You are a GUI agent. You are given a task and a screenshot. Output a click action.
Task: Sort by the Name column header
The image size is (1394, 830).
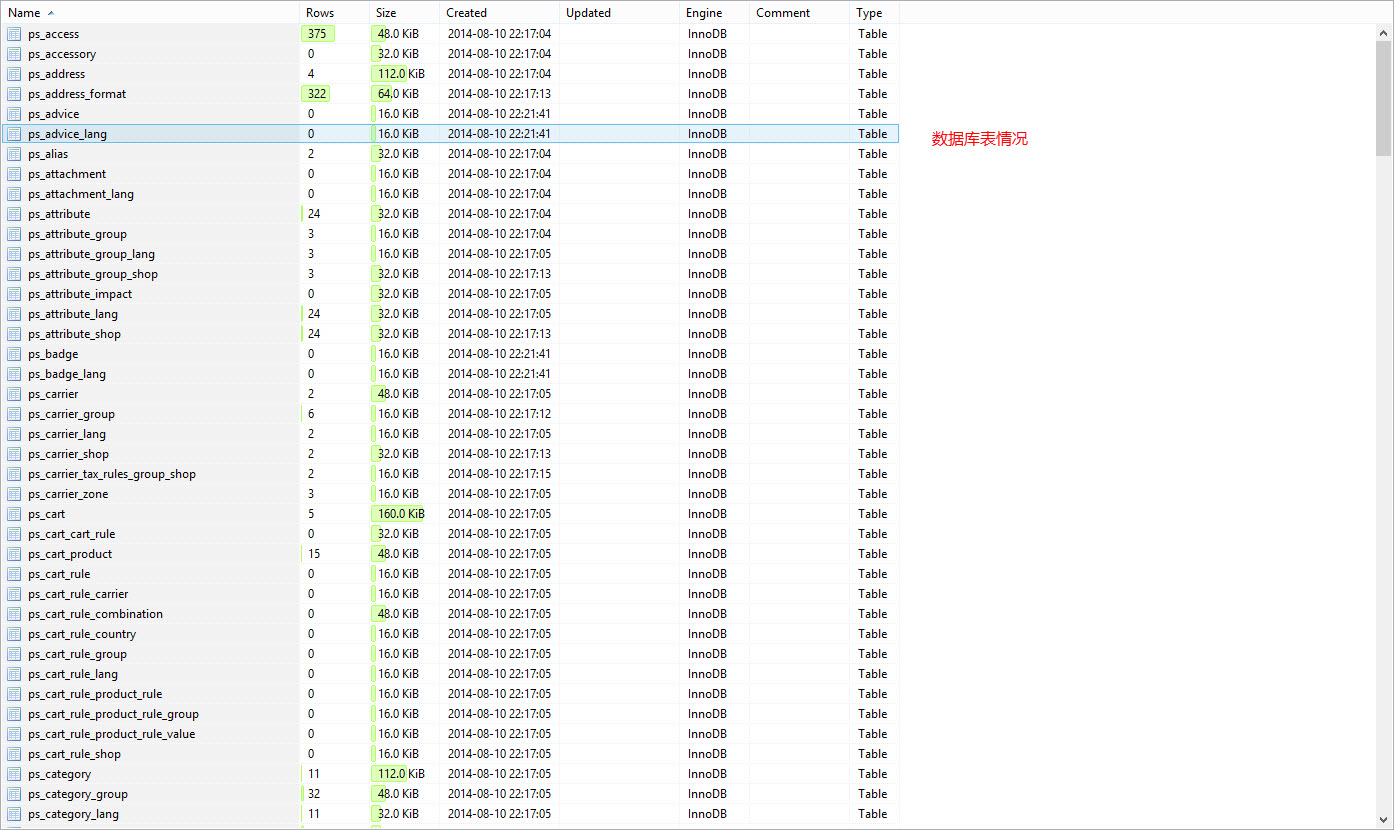24,13
